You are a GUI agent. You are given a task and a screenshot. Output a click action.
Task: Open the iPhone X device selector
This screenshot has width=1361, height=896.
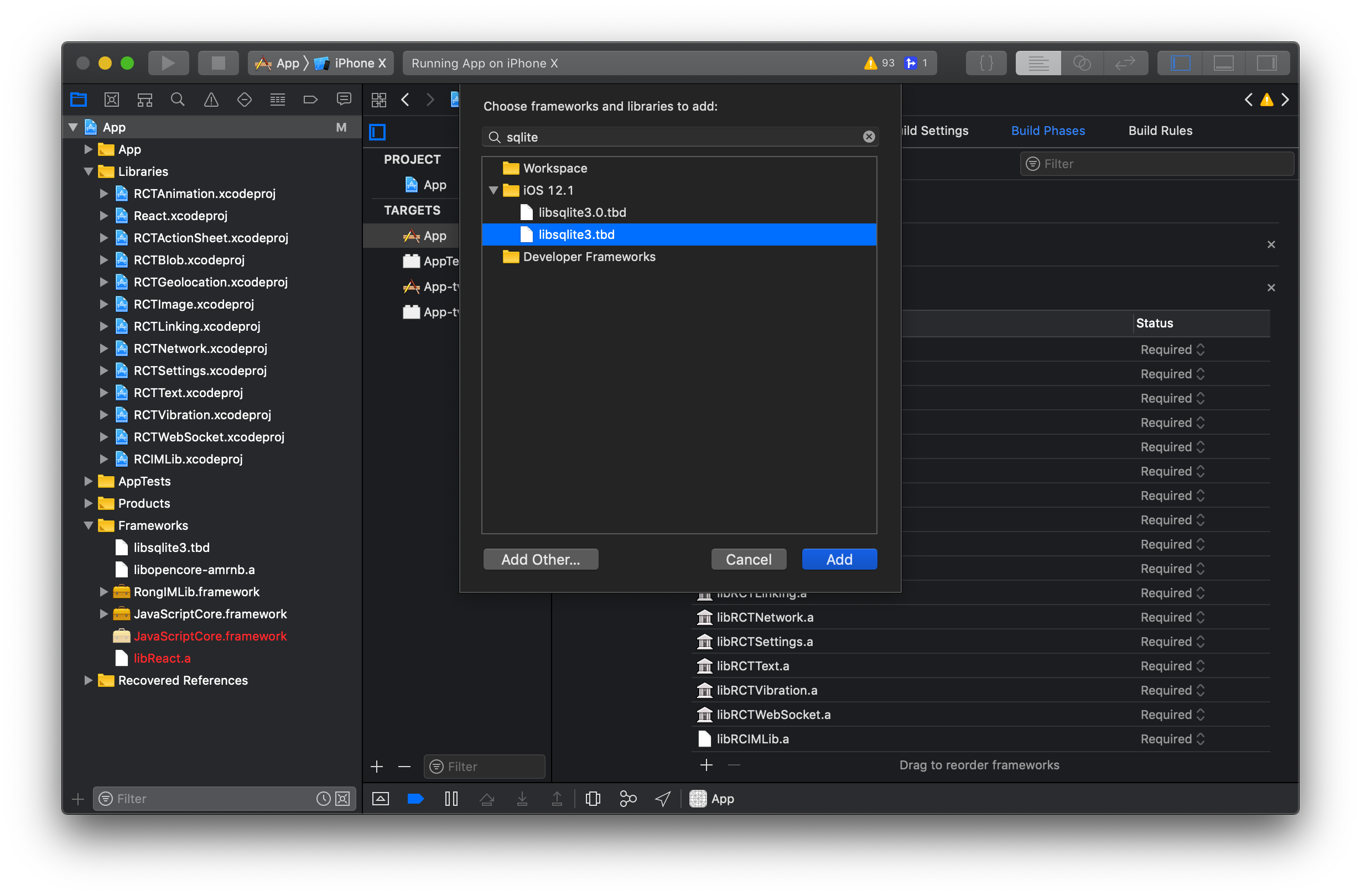point(351,63)
